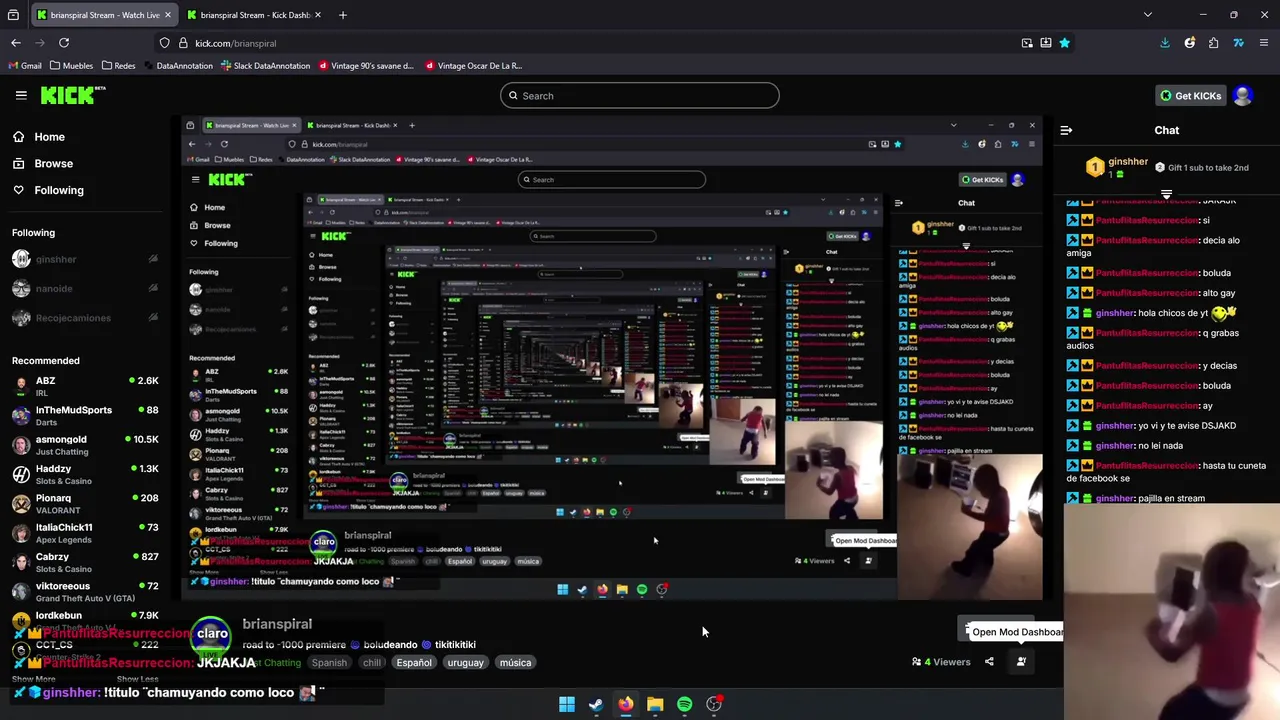
Task: Click the Spanish language tag
Action: pos(328,662)
